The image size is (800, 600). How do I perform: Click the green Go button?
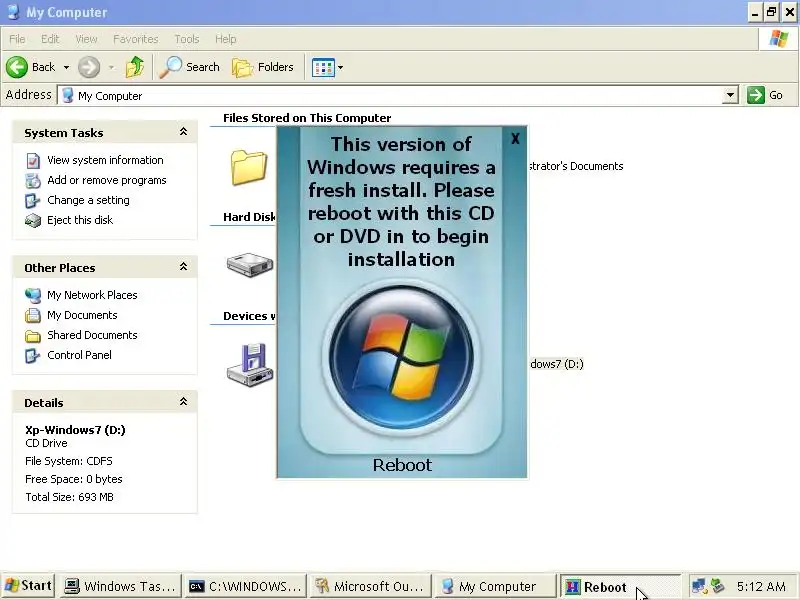pyautogui.click(x=765, y=95)
